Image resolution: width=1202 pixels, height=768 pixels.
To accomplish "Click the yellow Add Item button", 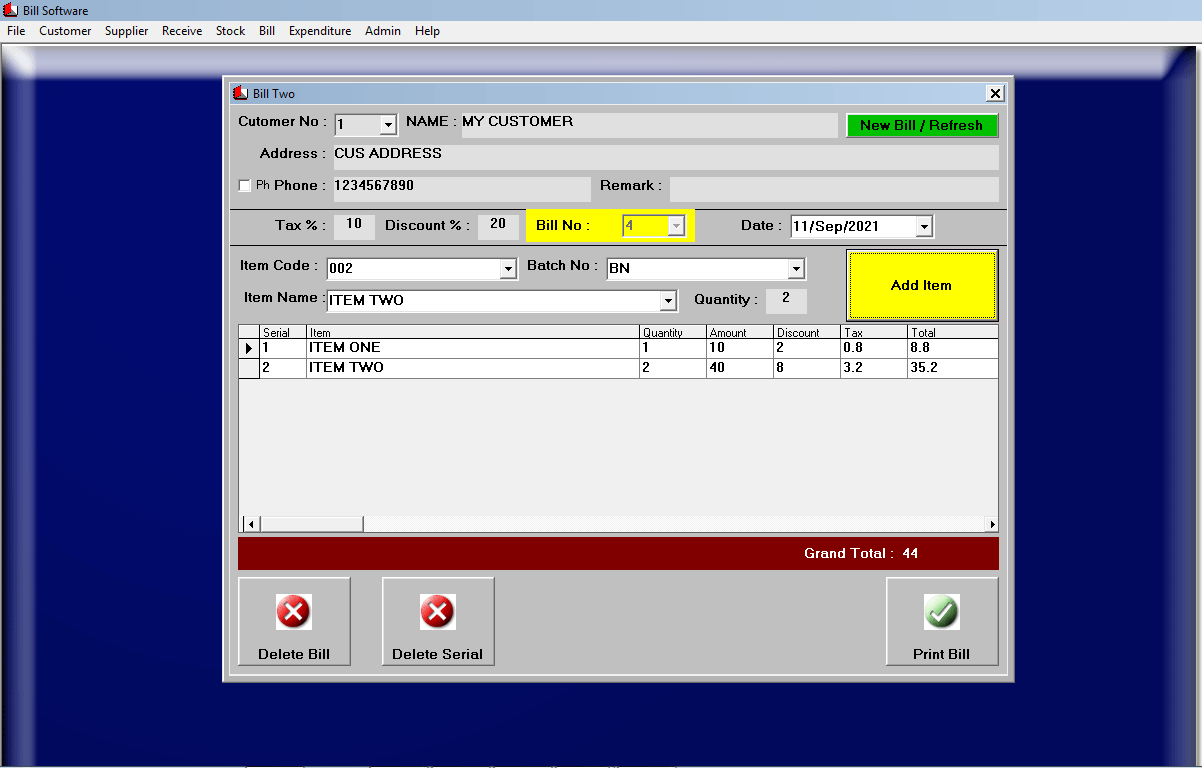I will (922, 285).
